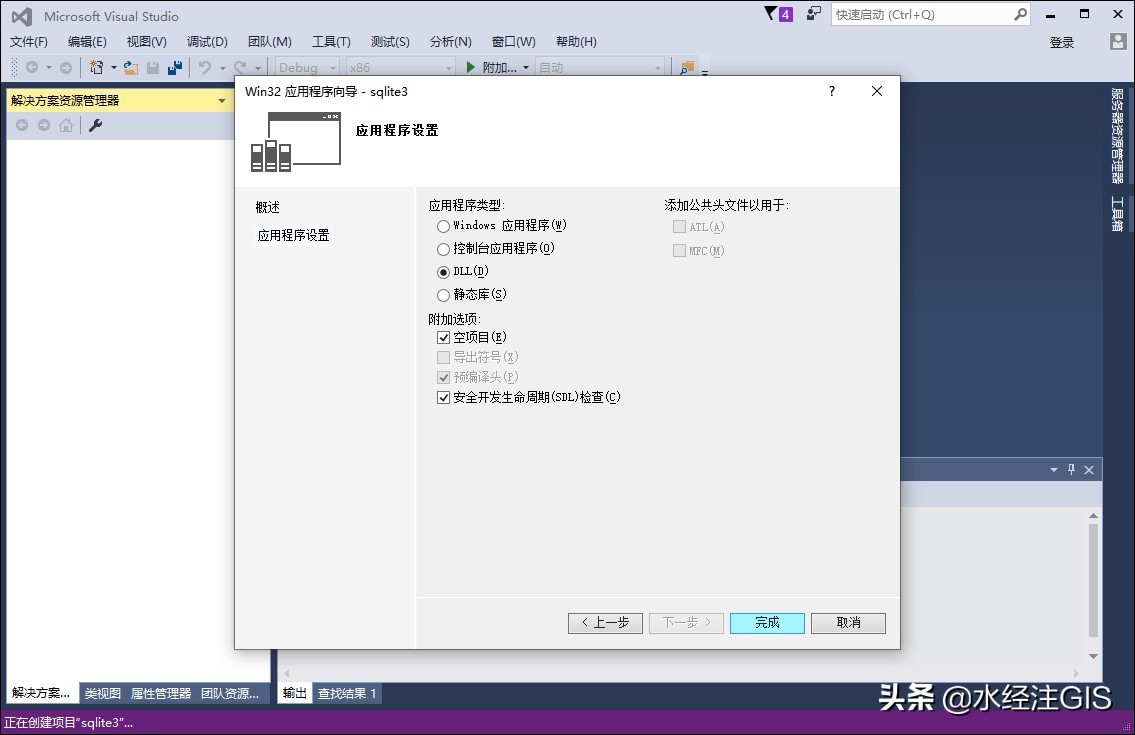Select the 静态库 radio button
The image size is (1135, 735).
[443, 295]
